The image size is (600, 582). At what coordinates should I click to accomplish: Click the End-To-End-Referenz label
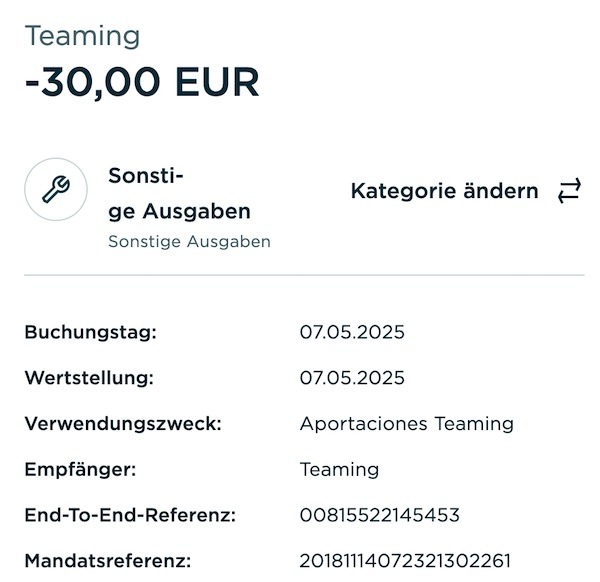coord(130,515)
